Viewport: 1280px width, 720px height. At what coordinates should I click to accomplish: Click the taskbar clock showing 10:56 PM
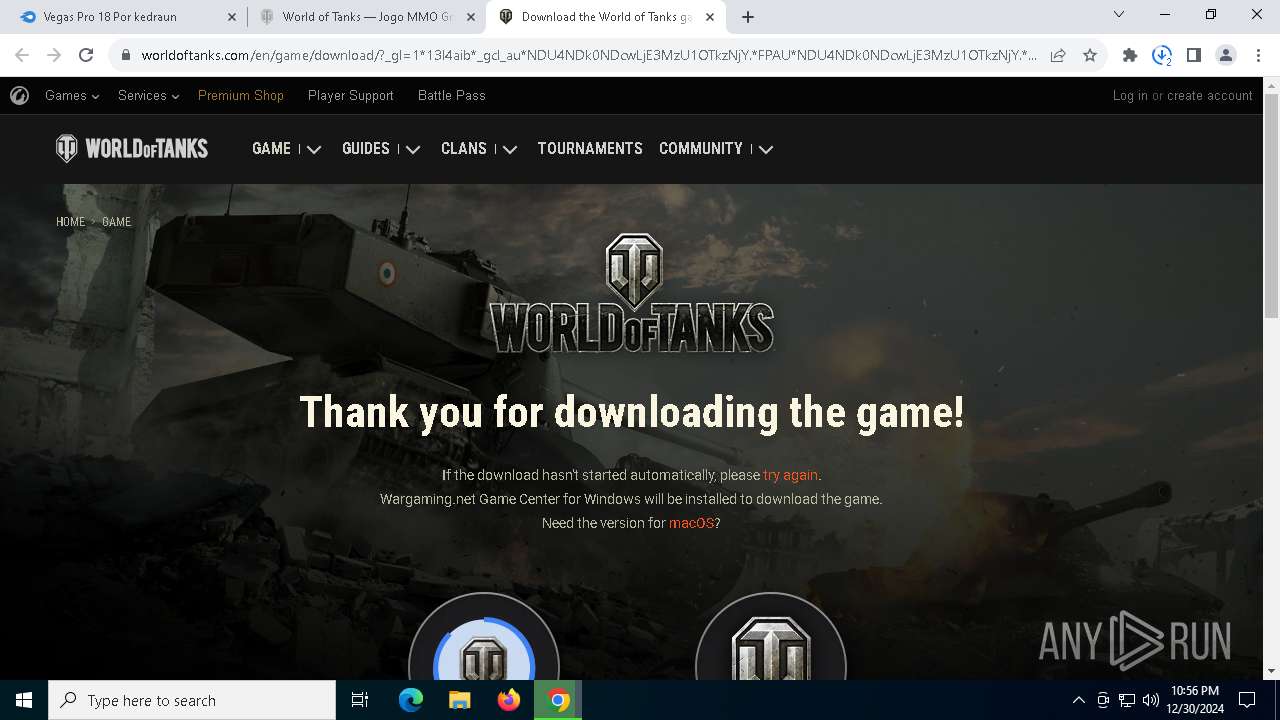tap(1195, 700)
